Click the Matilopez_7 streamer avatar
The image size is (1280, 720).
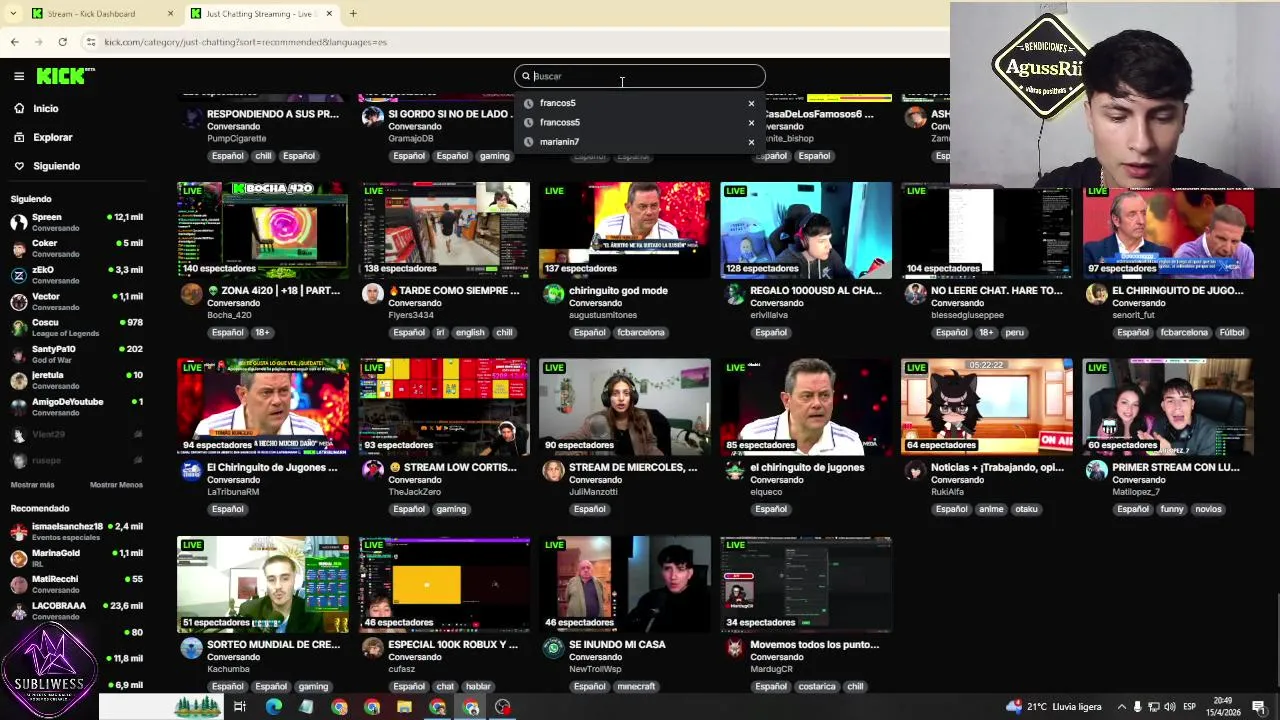pyautogui.click(x=1096, y=471)
